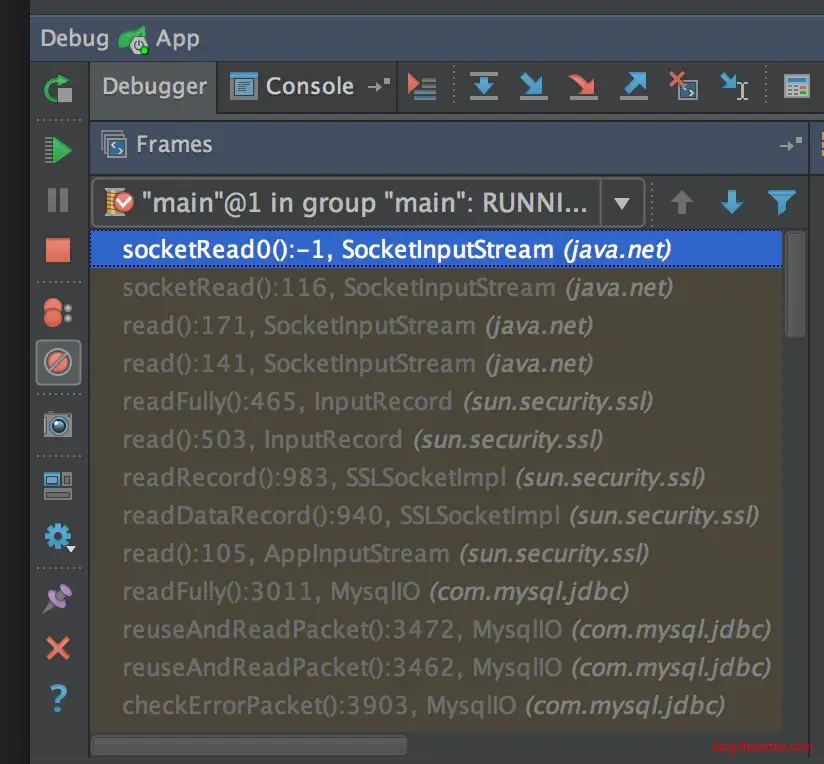Screen dimensions: 824x764
Task: Click the Step Out icon
Action: [x=633, y=86]
